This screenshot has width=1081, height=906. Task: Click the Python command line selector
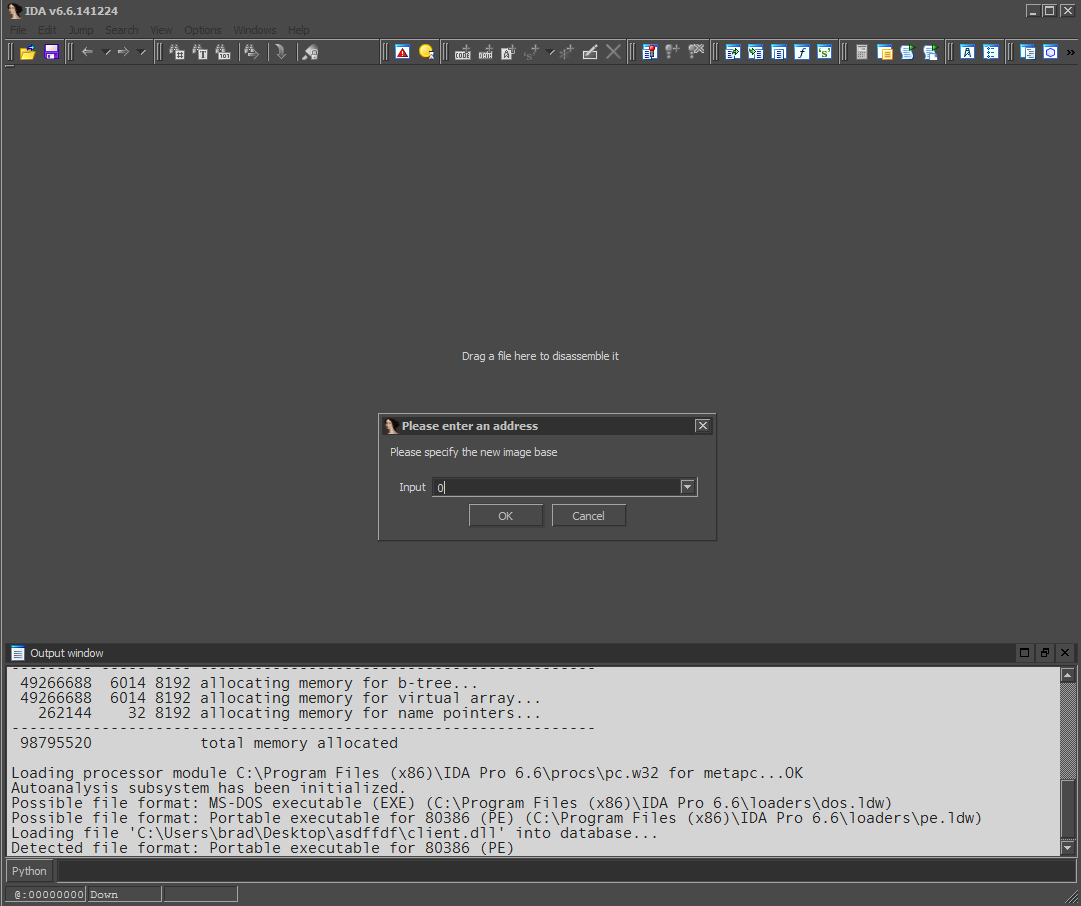tap(30, 871)
